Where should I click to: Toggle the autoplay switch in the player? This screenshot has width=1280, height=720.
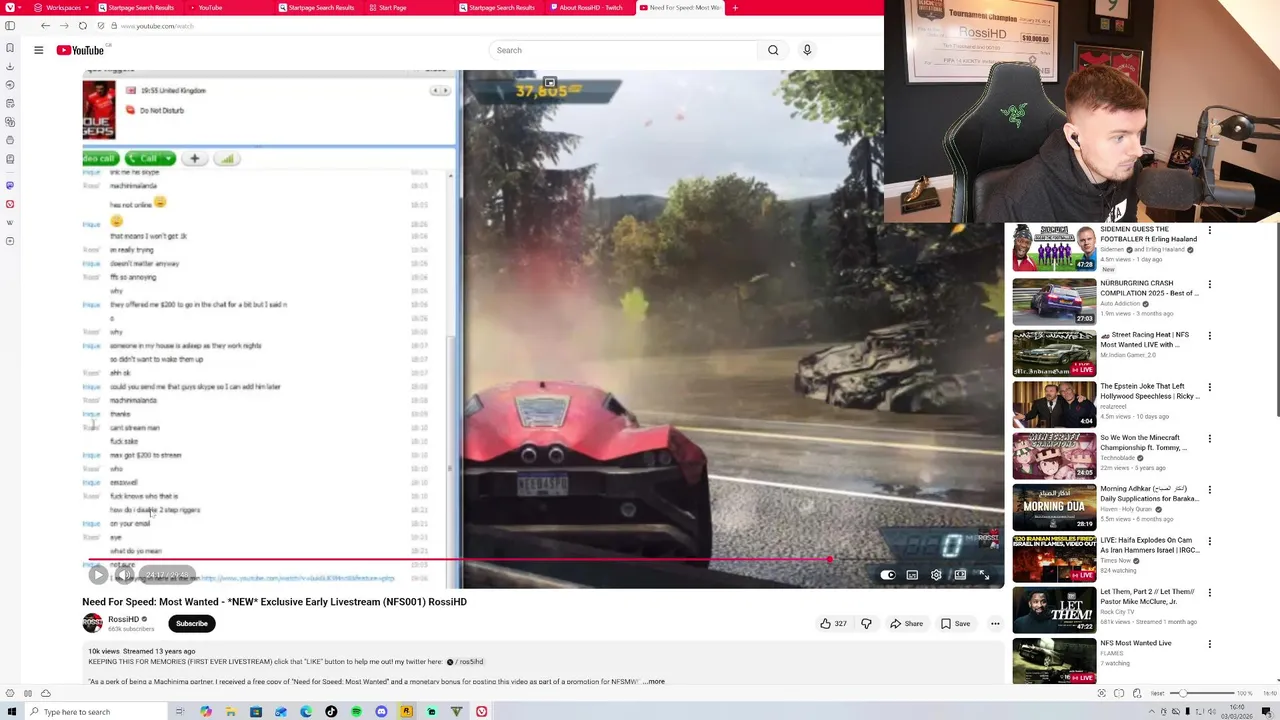click(888, 575)
